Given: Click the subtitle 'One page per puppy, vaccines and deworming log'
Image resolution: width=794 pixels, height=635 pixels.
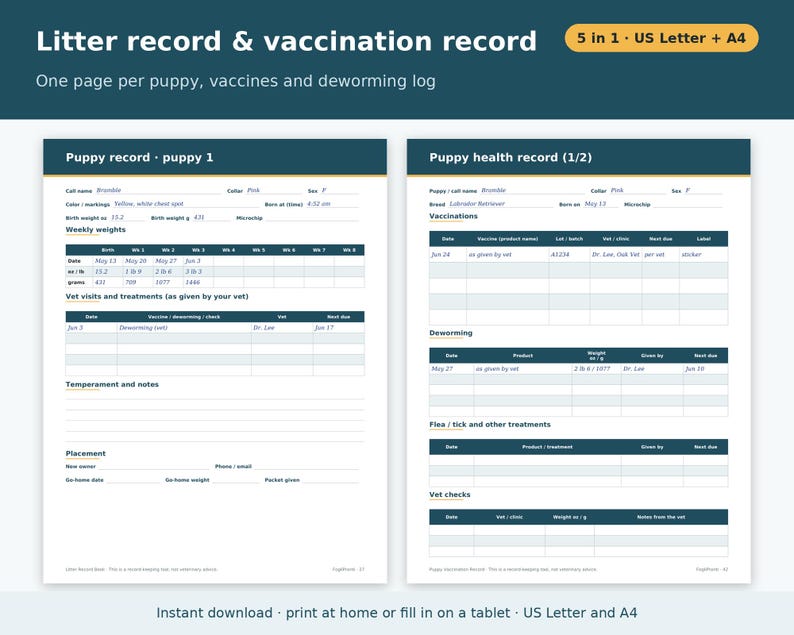Looking at the screenshot, I should pyautogui.click(x=235, y=81).
